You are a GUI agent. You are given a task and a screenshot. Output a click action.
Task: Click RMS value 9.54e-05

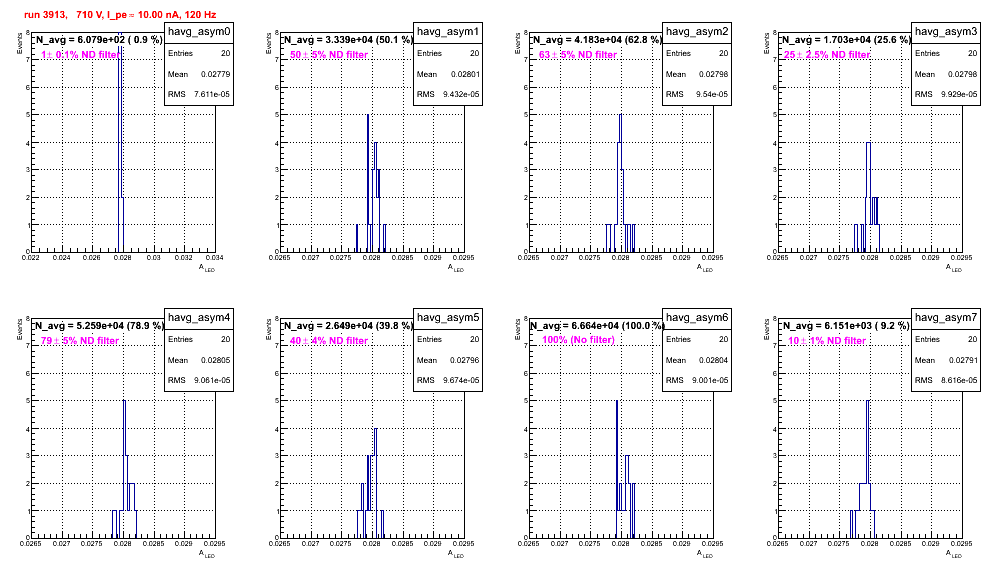coord(713,95)
